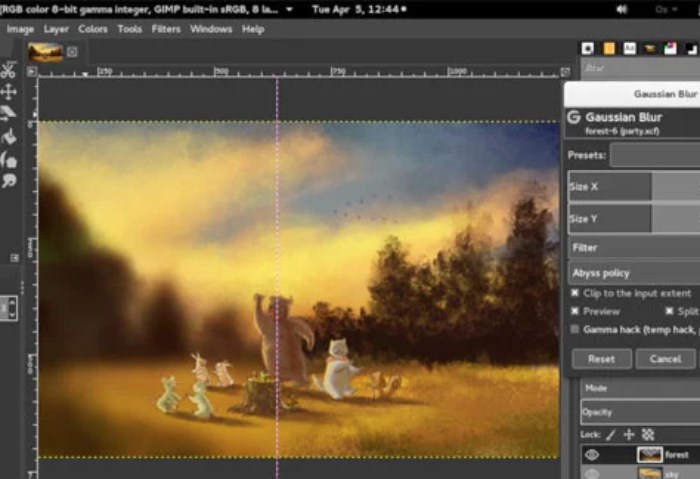
Task: Click the Reset button
Action: 601,358
